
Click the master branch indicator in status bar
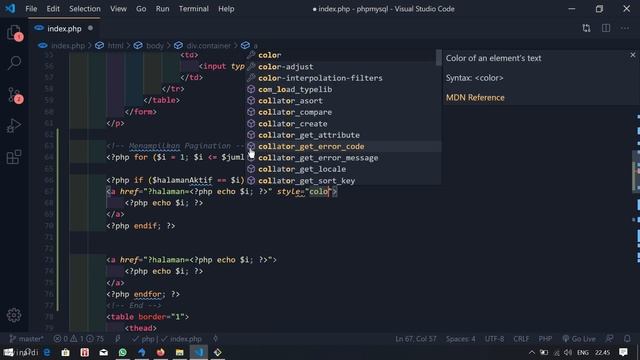coord(26,339)
